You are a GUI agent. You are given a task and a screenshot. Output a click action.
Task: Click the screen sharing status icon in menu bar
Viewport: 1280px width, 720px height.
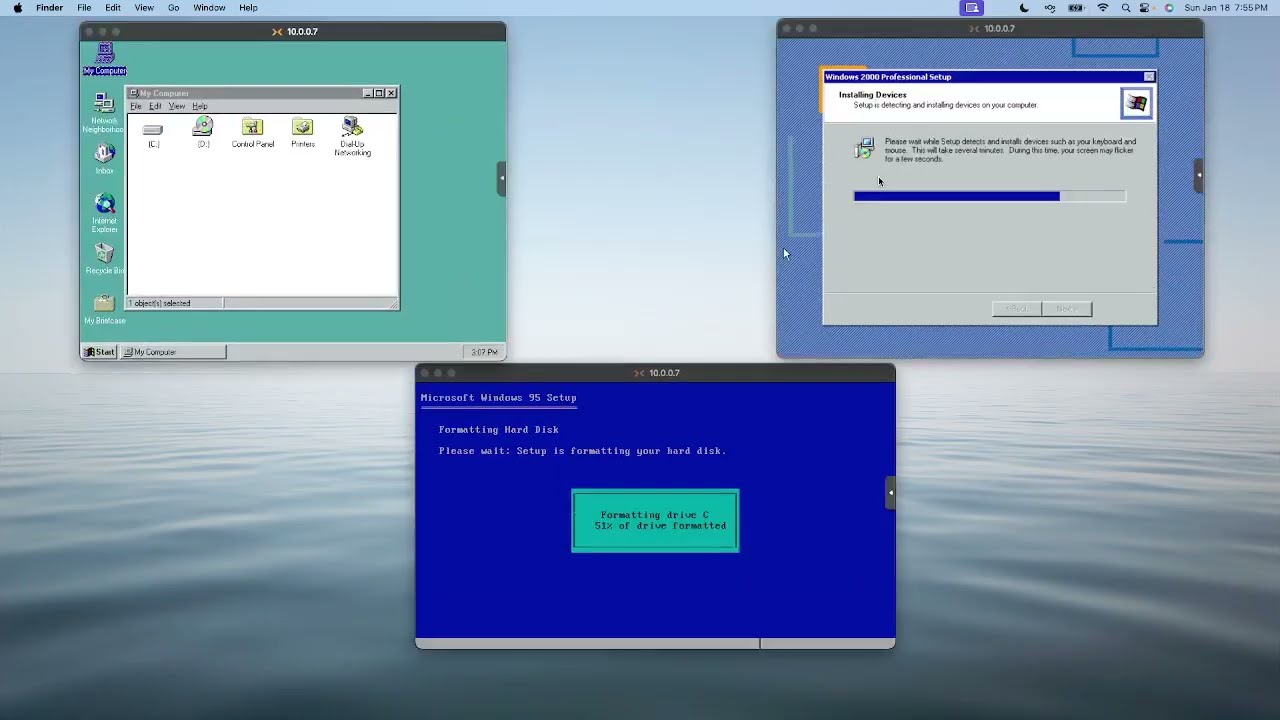(972, 8)
